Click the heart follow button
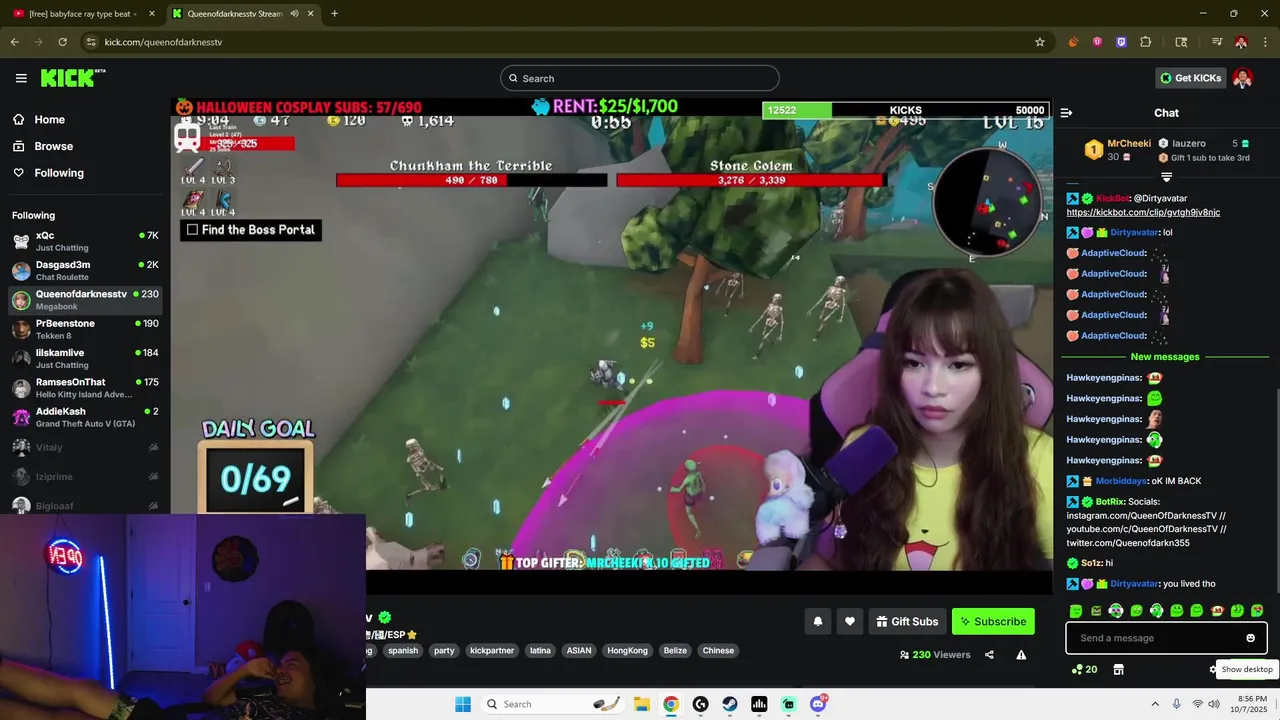This screenshot has width=1280, height=720. [849, 621]
